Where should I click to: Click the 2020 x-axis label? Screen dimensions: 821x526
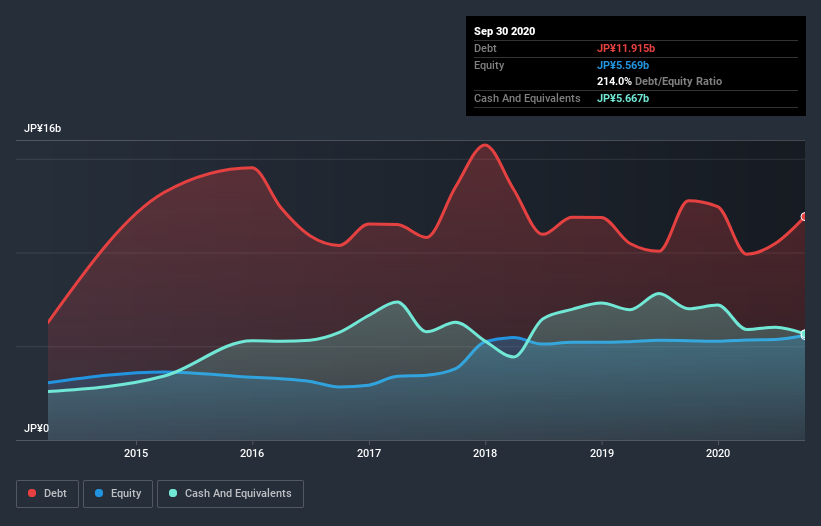point(718,453)
